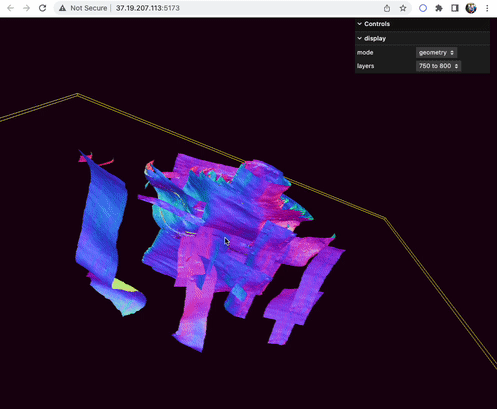Click the address bar URL 37.19.207.113:5173
The height and width of the screenshot is (409, 497).
pyautogui.click(x=148, y=8)
